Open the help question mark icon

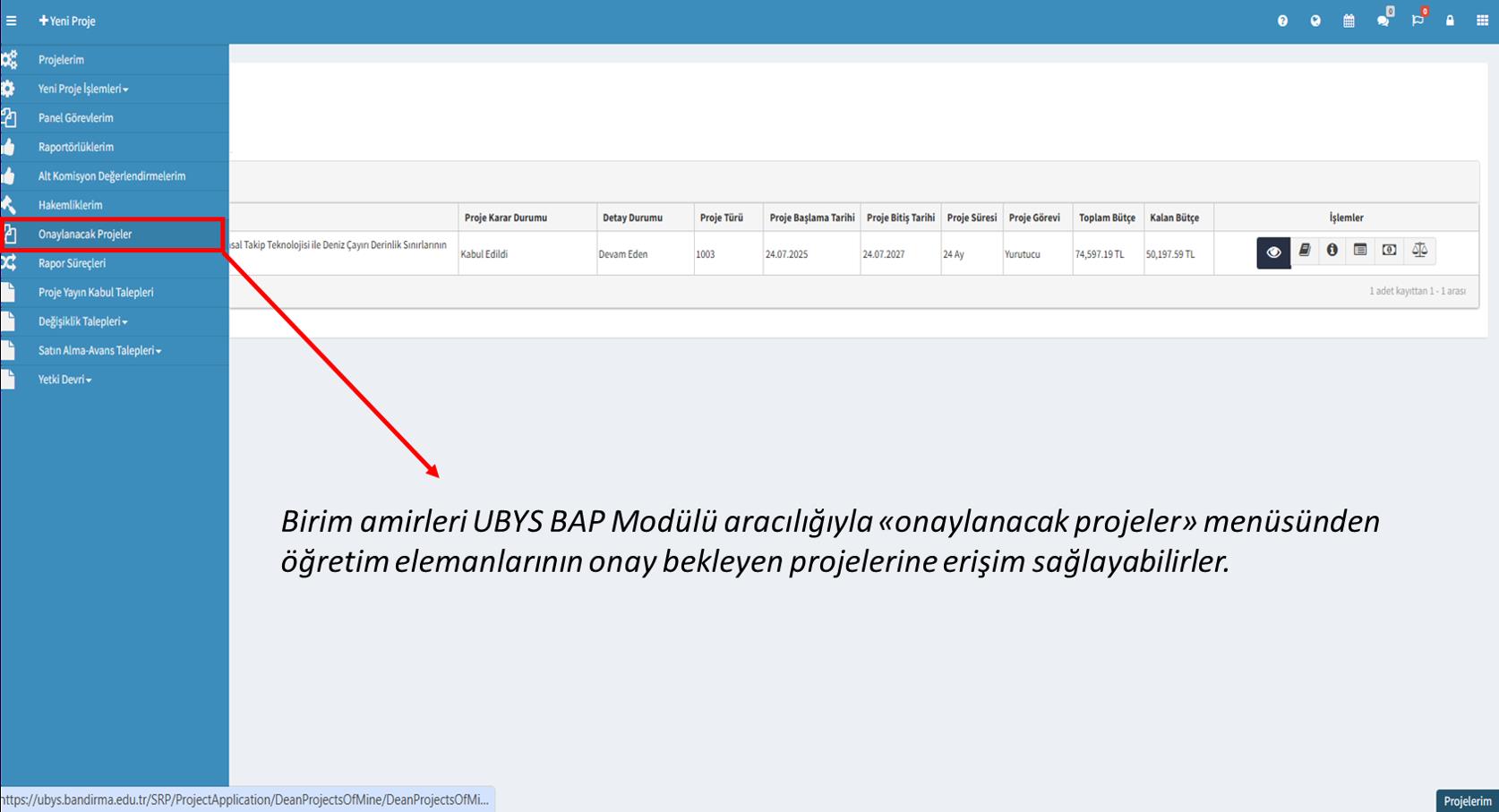(1282, 21)
